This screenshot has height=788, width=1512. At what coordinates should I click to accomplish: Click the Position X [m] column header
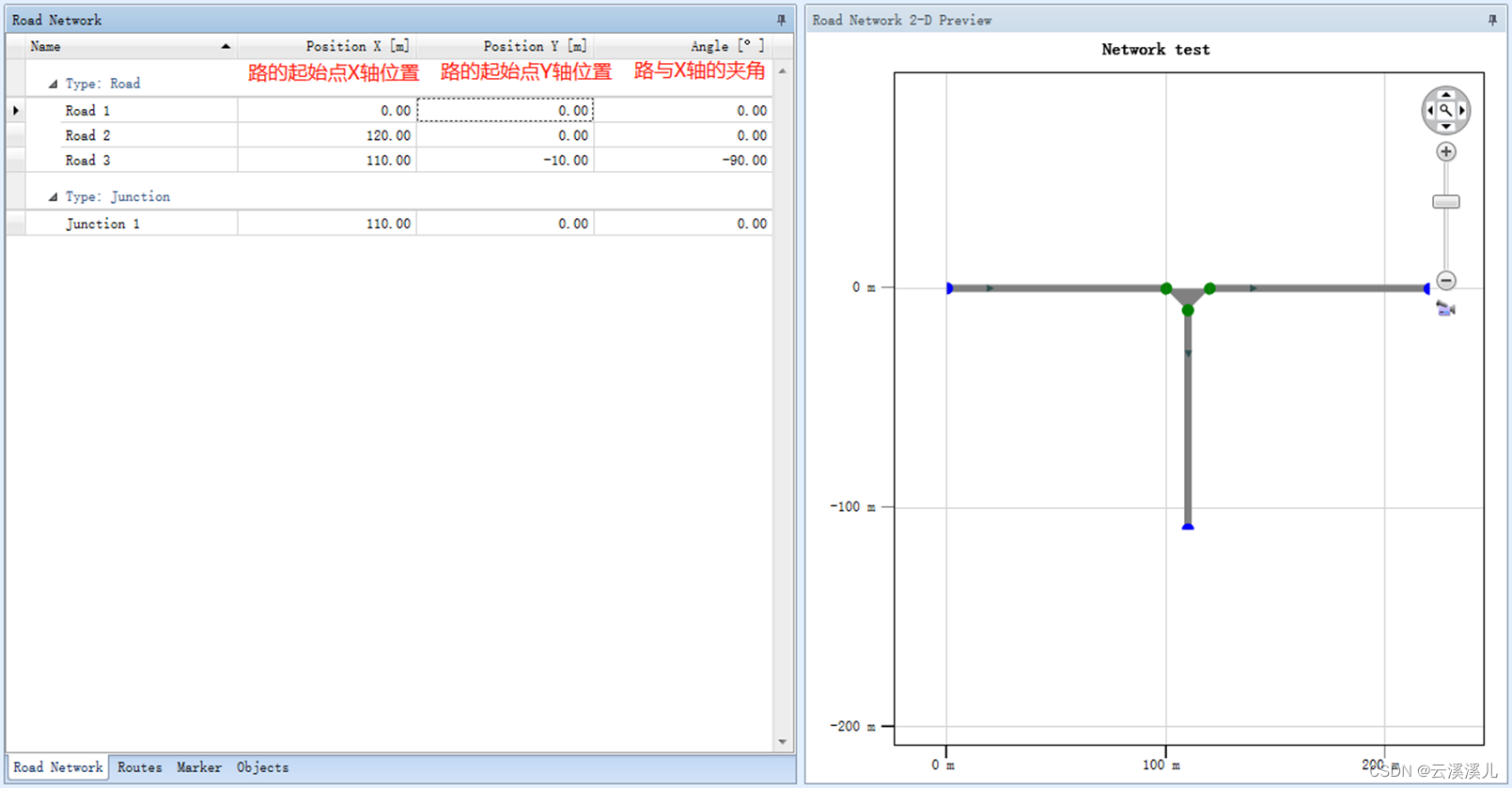pyautogui.click(x=327, y=46)
